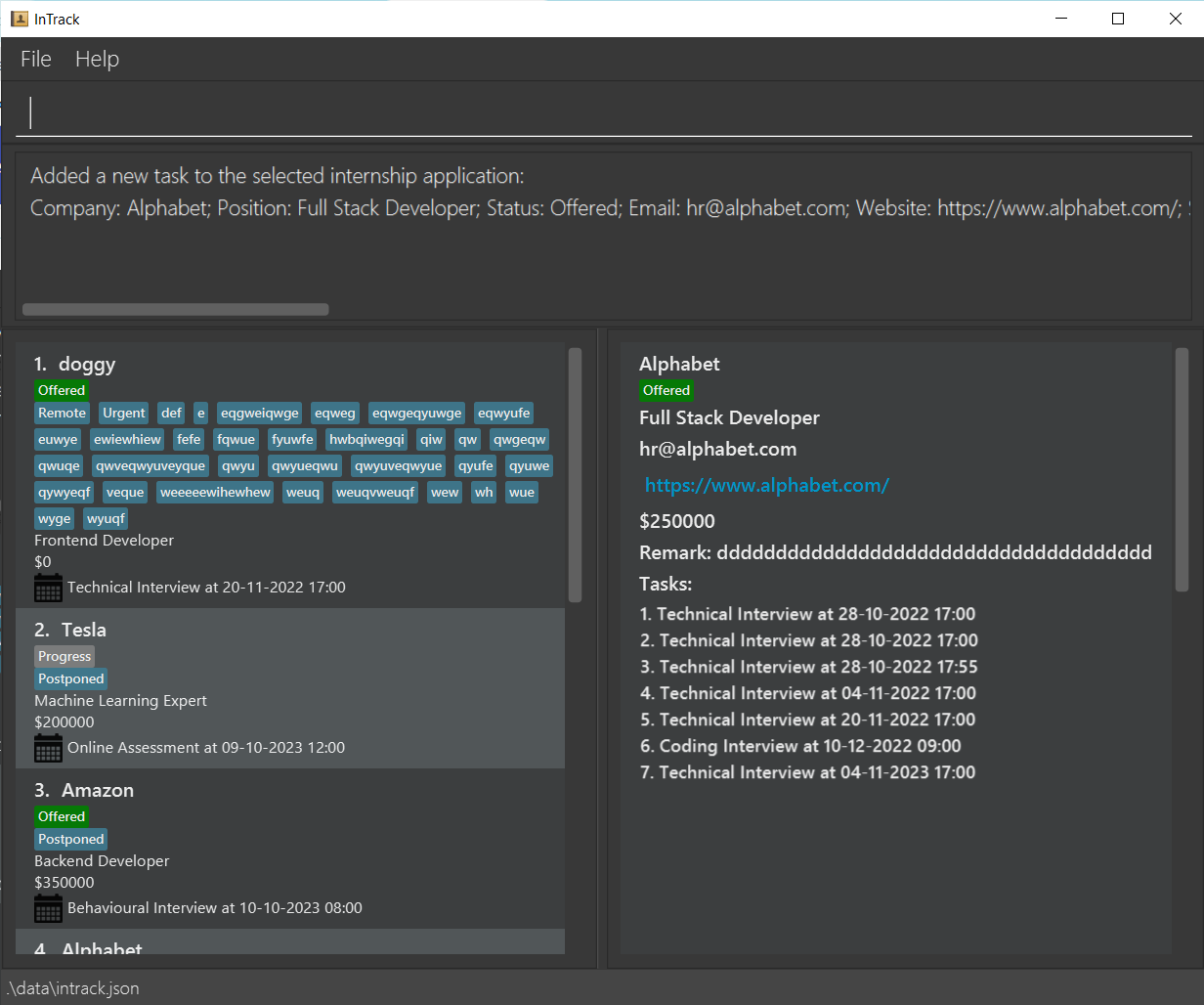Click the ewiewhiew tag
This screenshot has width=1204, height=1005.
[128, 439]
